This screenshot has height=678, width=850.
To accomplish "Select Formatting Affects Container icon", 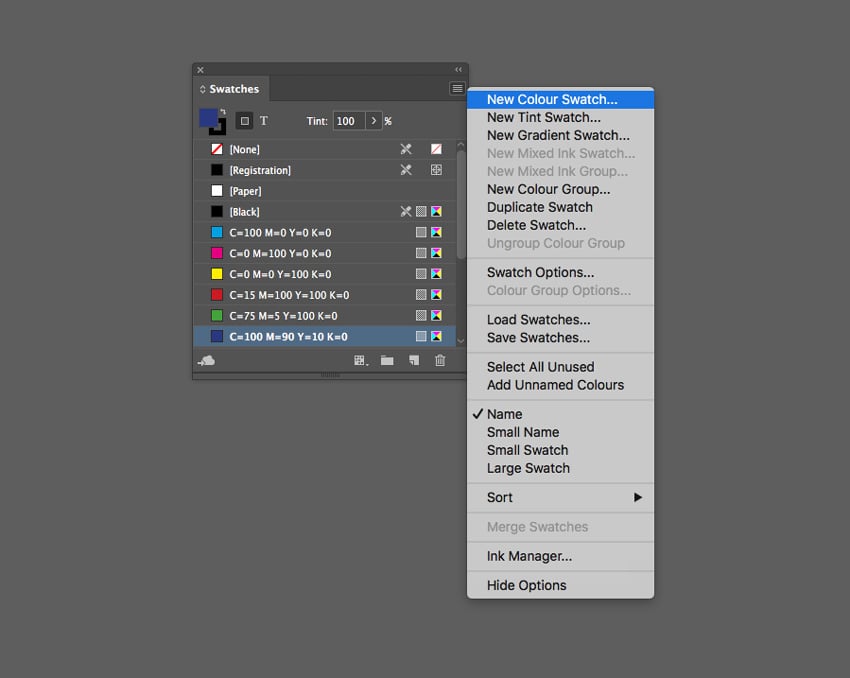I will click(245, 119).
